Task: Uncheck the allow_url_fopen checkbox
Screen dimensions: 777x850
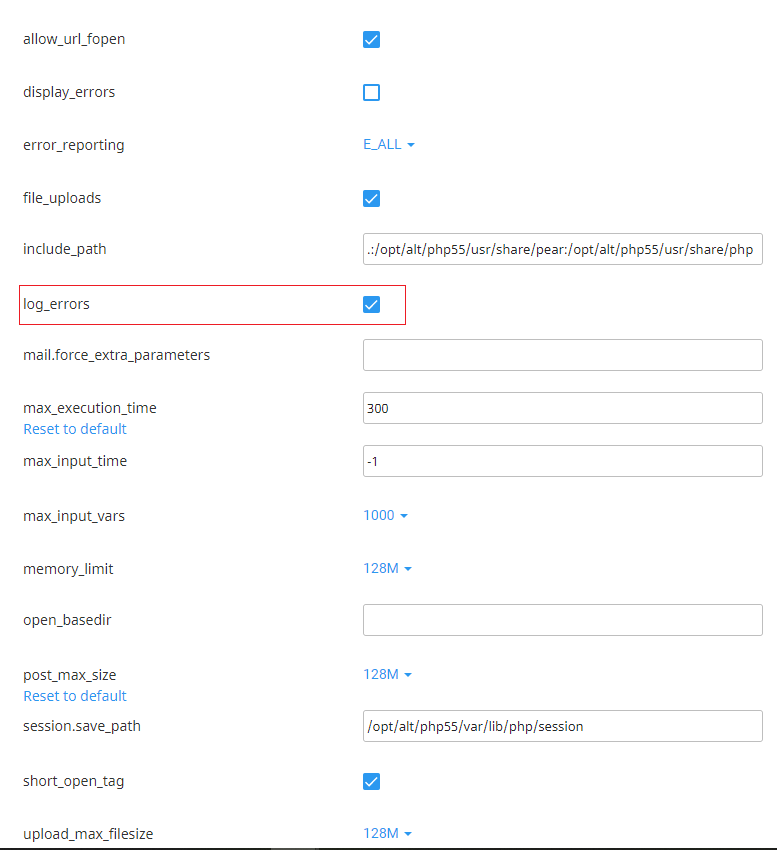Action: pos(371,40)
